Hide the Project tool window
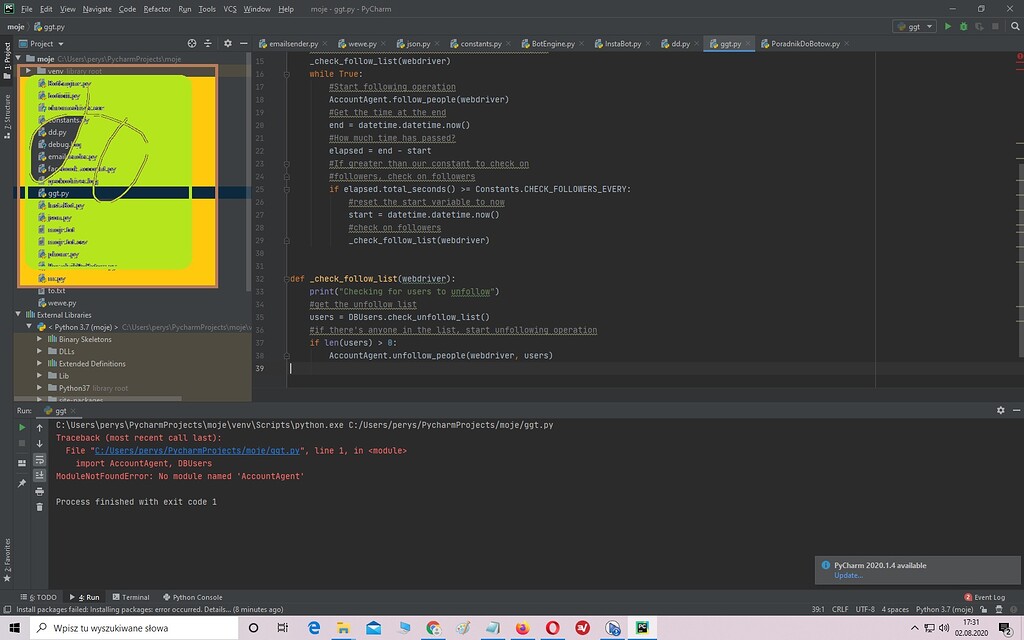Screen dimensions: 1024x640 coord(244,44)
